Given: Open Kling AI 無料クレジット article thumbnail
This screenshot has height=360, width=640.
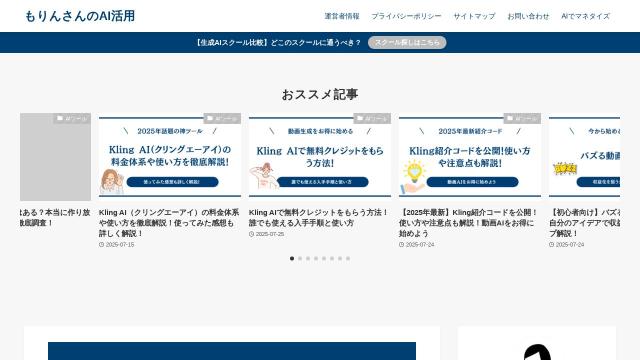Looking at the screenshot, I should click(320, 157).
